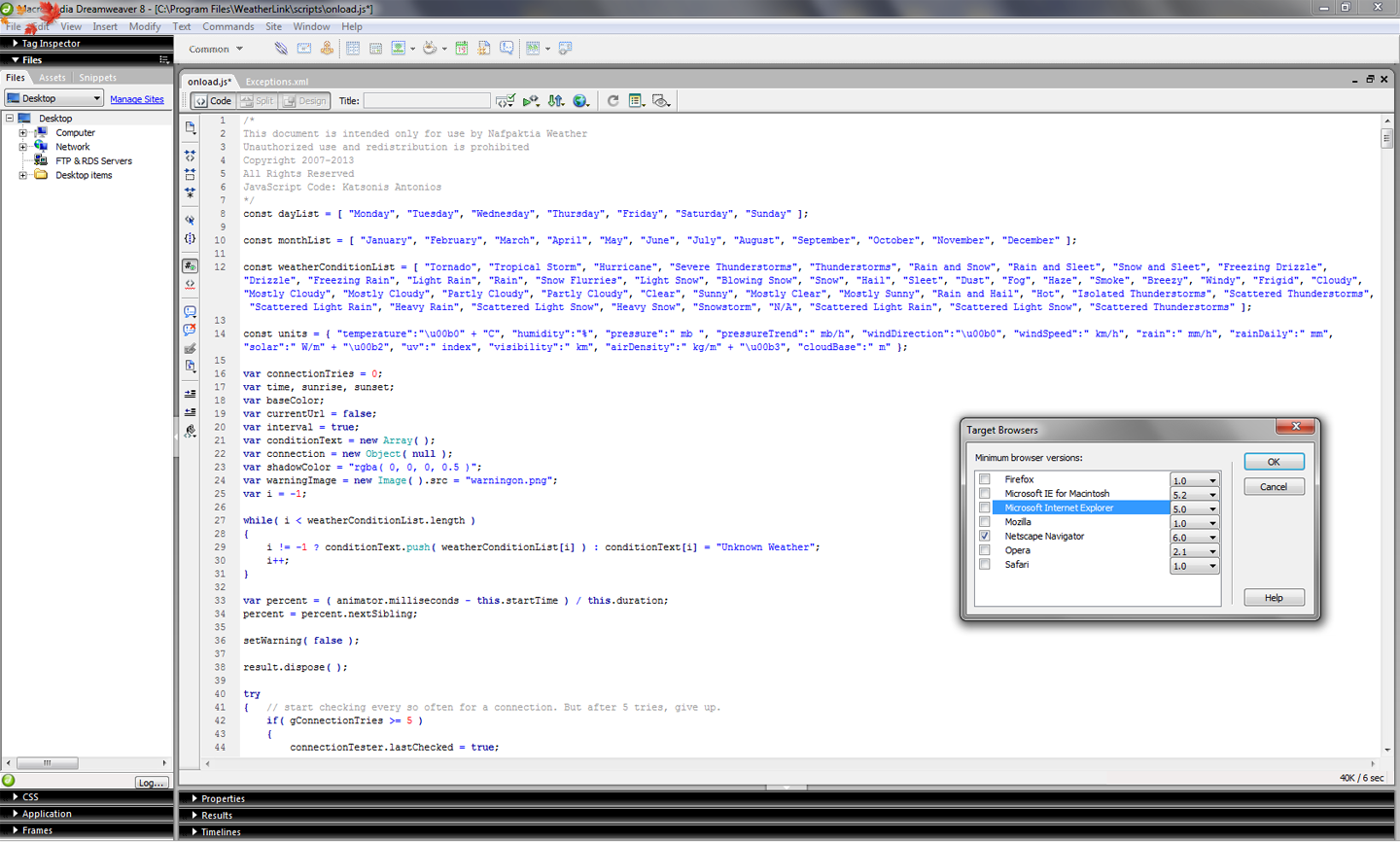Click the Validate Markup icon

click(x=531, y=101)
